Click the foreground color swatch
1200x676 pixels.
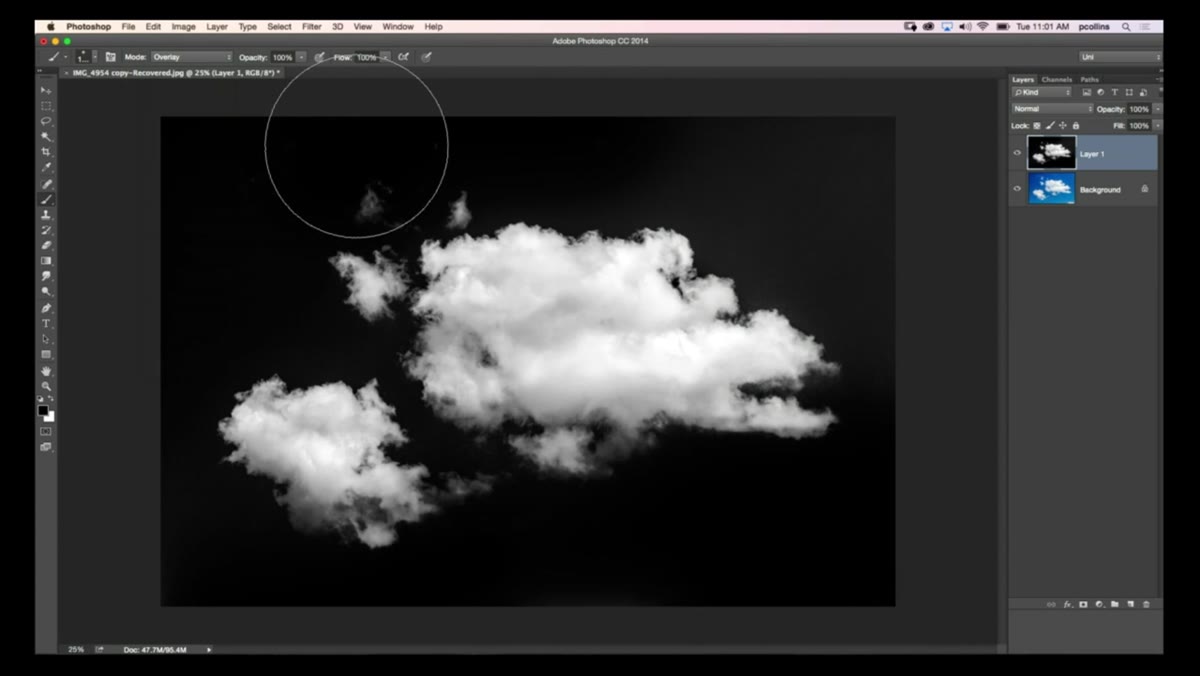43,410
